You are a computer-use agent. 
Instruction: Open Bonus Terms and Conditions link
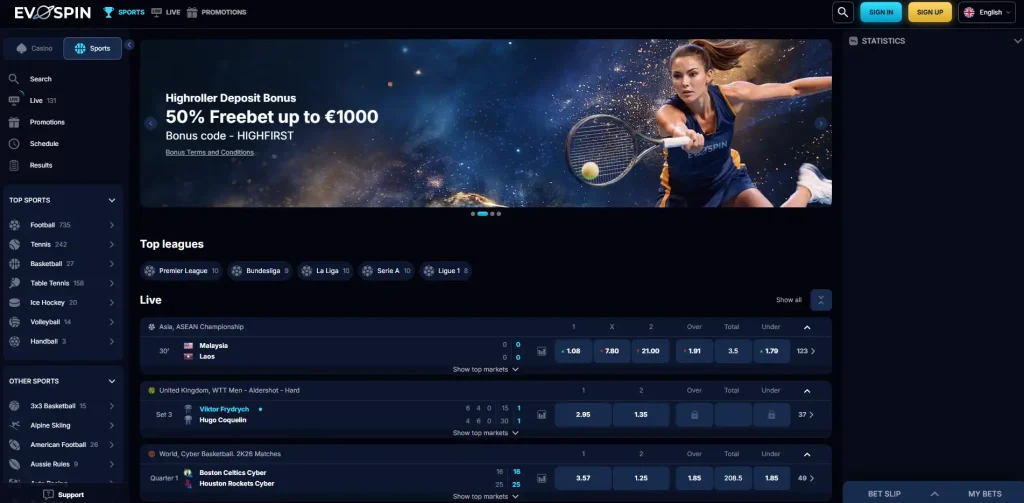pos(210,152)
